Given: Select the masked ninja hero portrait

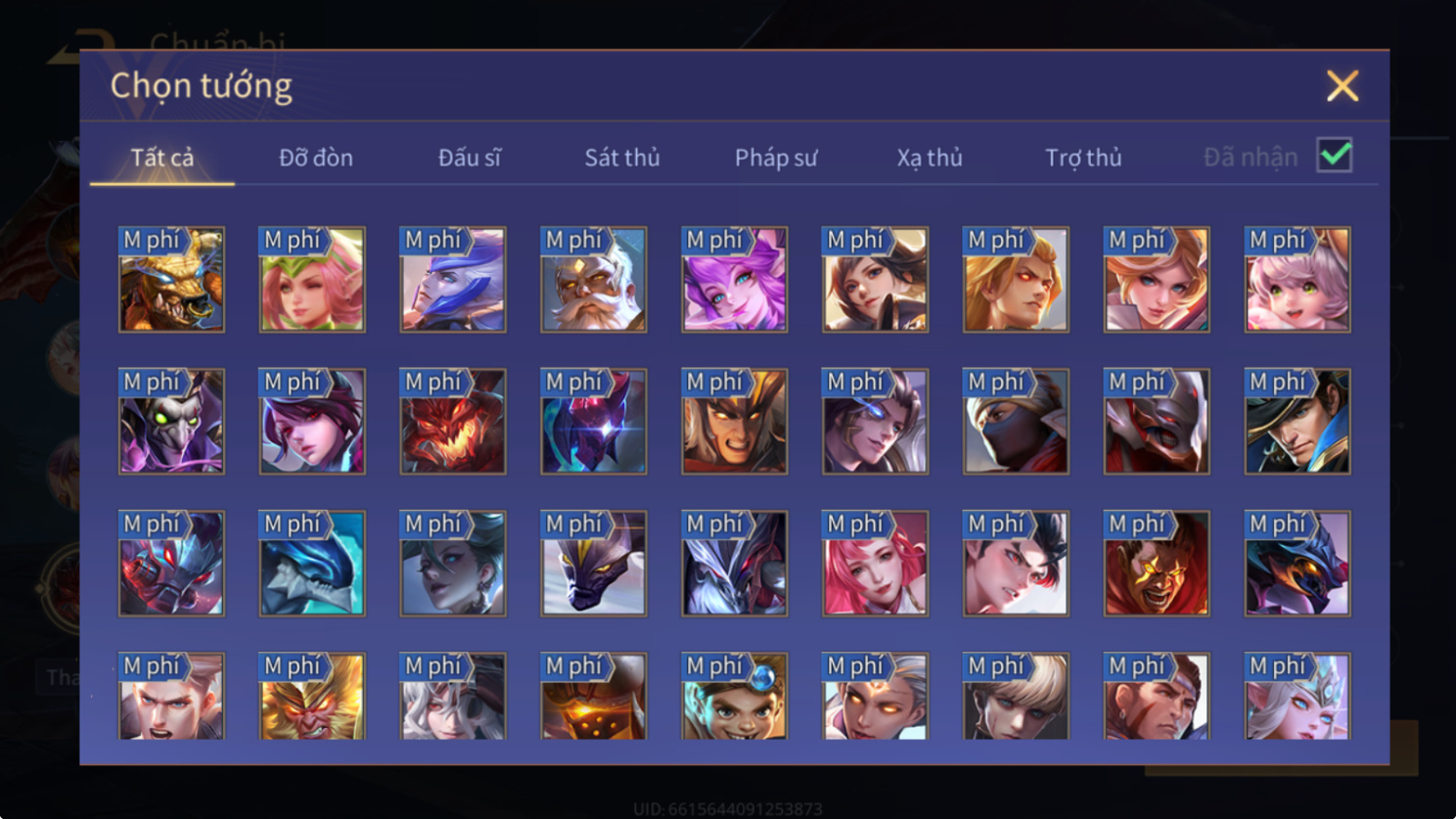Looking at the screenshot, I should (1016, 422).
